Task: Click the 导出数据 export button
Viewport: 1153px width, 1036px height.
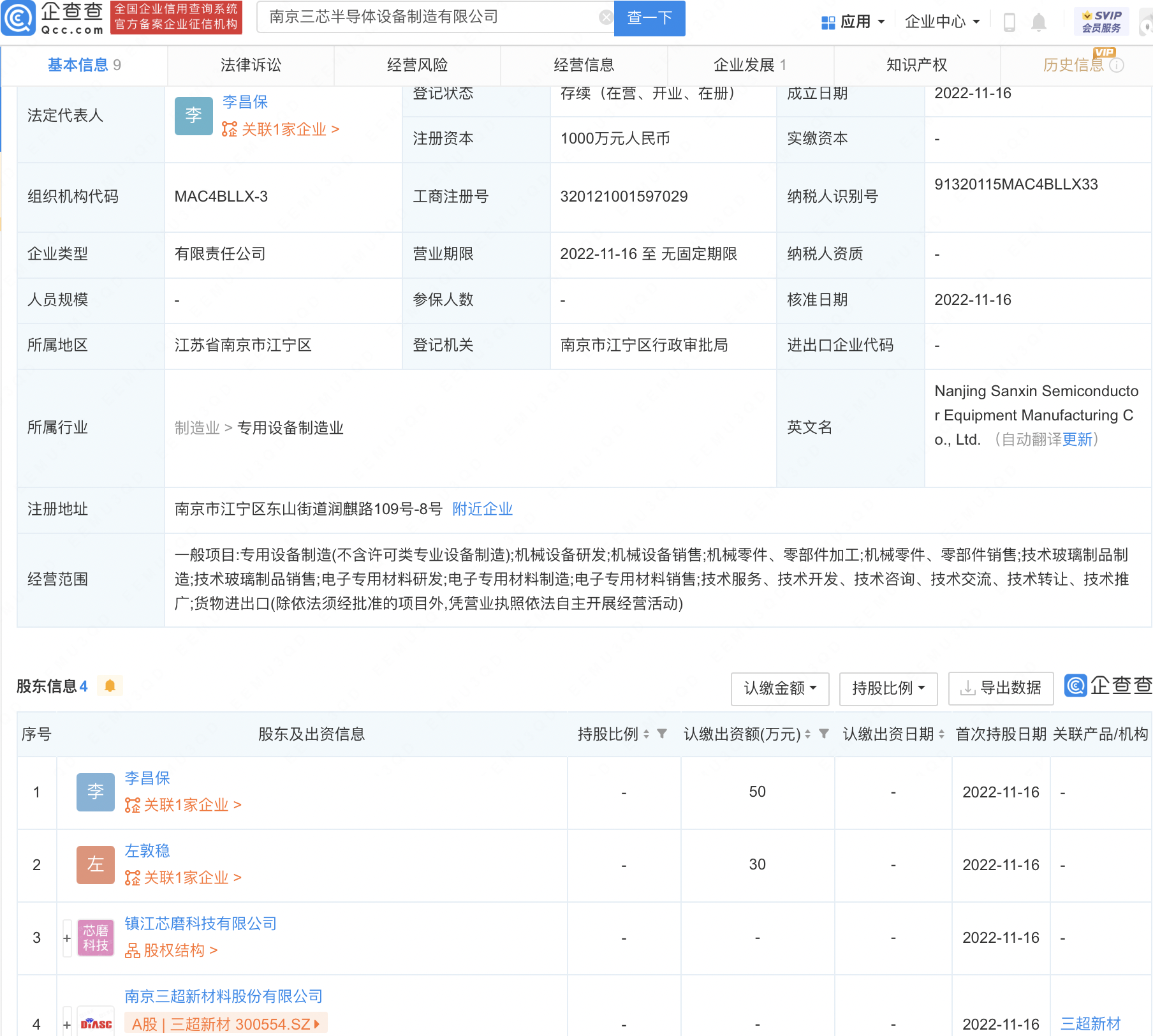Action: [x=1001, y=688]
